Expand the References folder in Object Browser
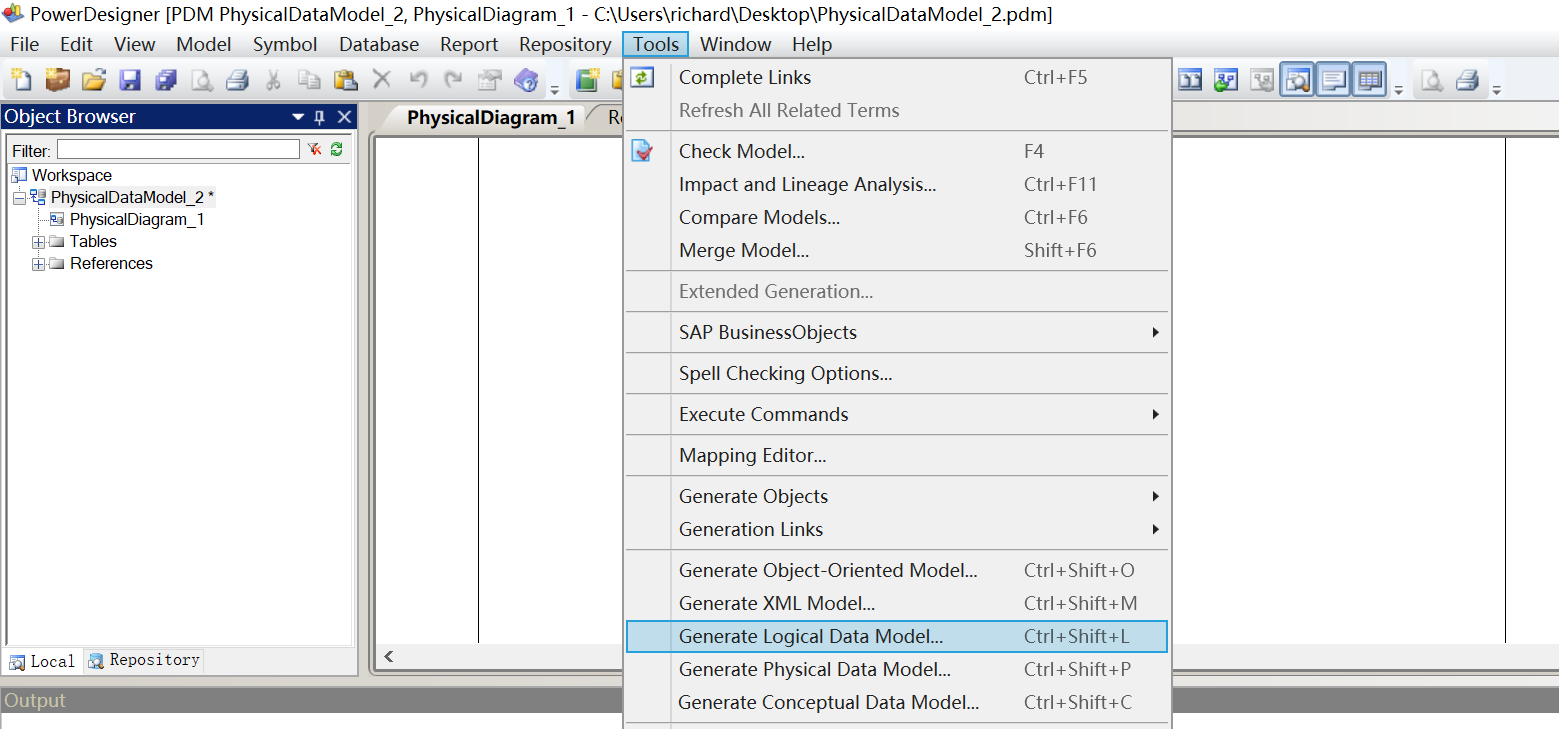This screenshot has width=1559, height=729. [x=39, y=263]
